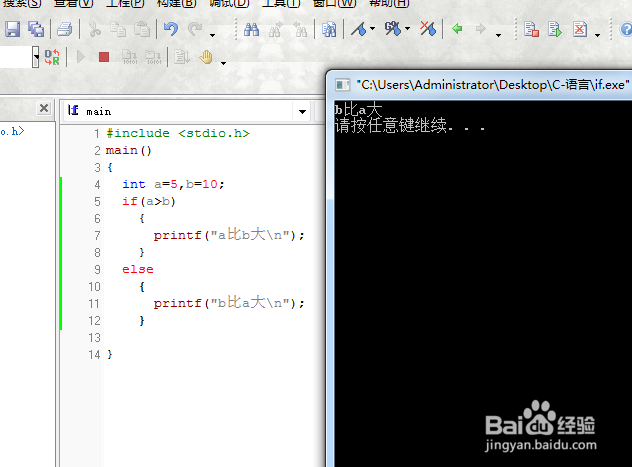The image size is (632, 467).
Task: Expand the debug toolbar overflow arrow after hand
Action: click(x=223, y=63)
